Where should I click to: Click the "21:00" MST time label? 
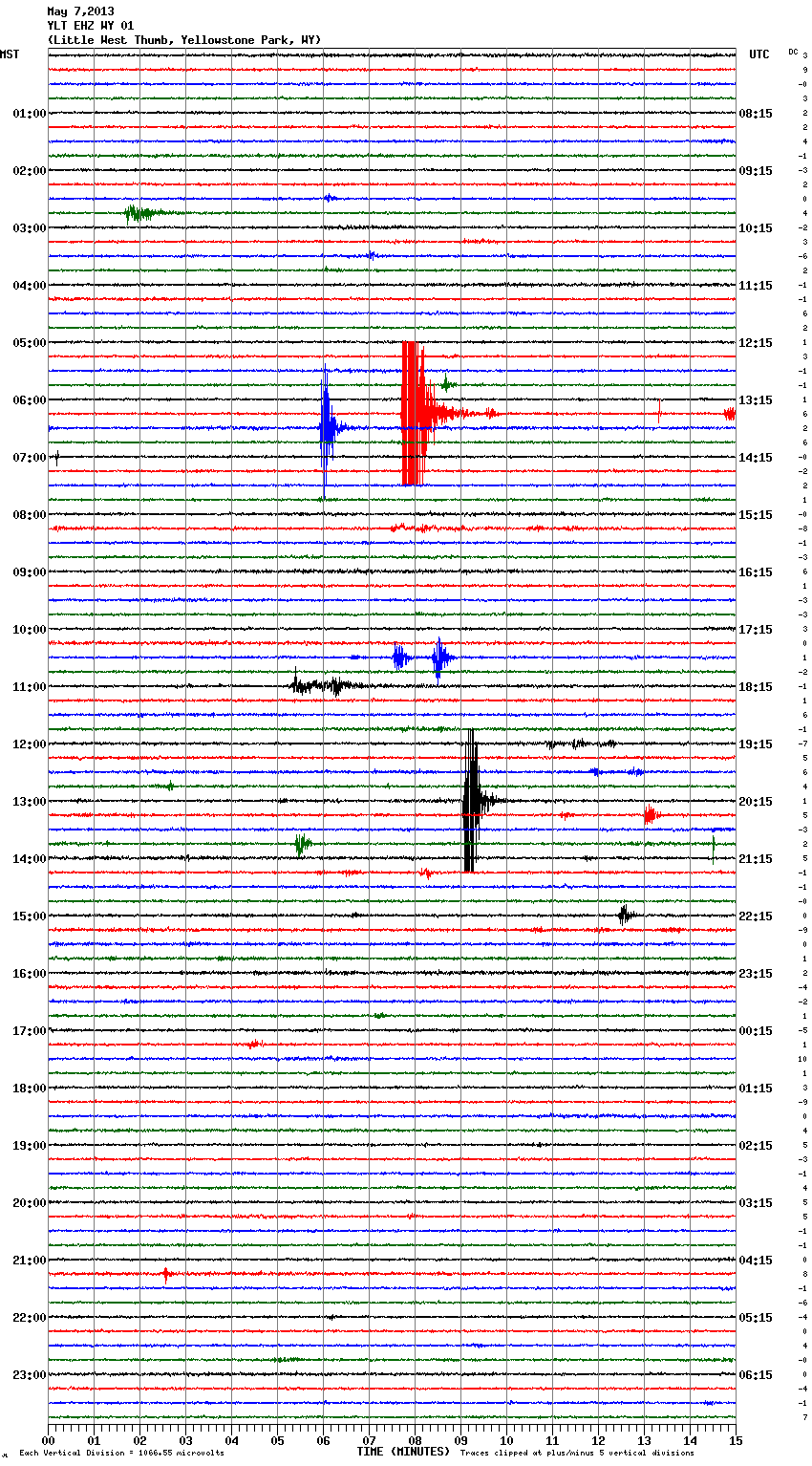coord(30,1261)
